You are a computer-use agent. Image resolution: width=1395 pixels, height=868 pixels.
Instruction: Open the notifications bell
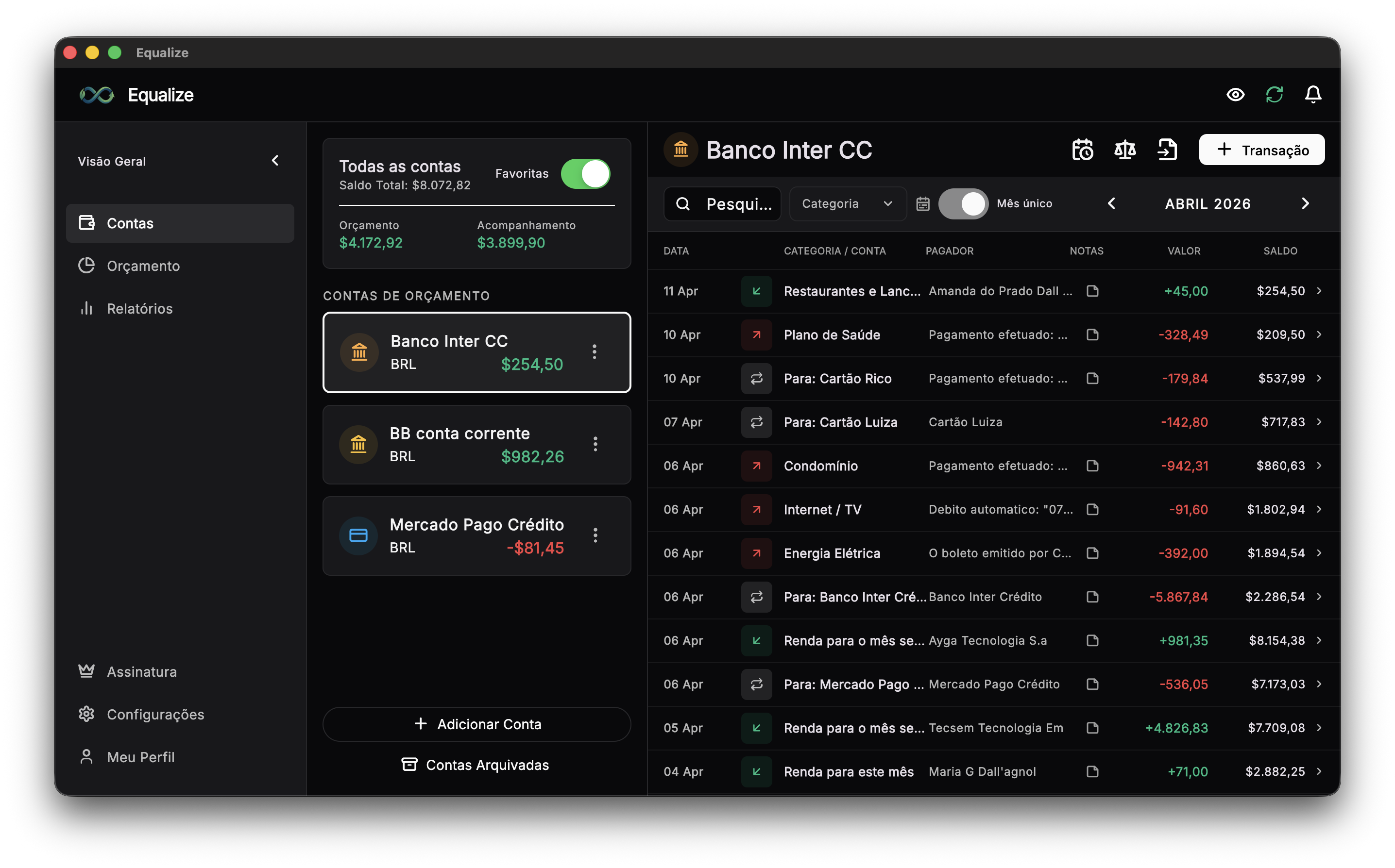point(1313,95)
